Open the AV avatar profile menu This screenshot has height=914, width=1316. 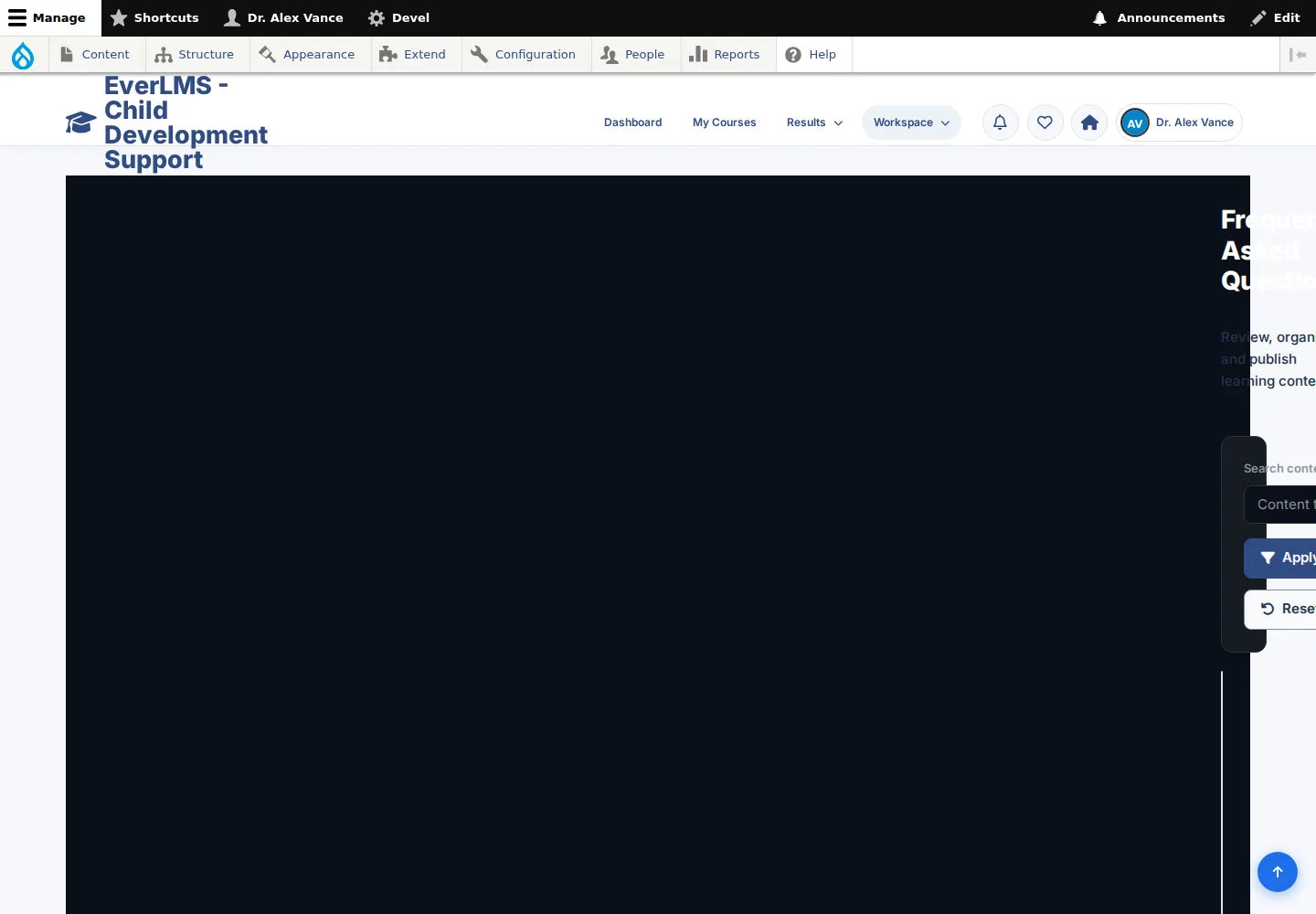[x=1179, y=122]
